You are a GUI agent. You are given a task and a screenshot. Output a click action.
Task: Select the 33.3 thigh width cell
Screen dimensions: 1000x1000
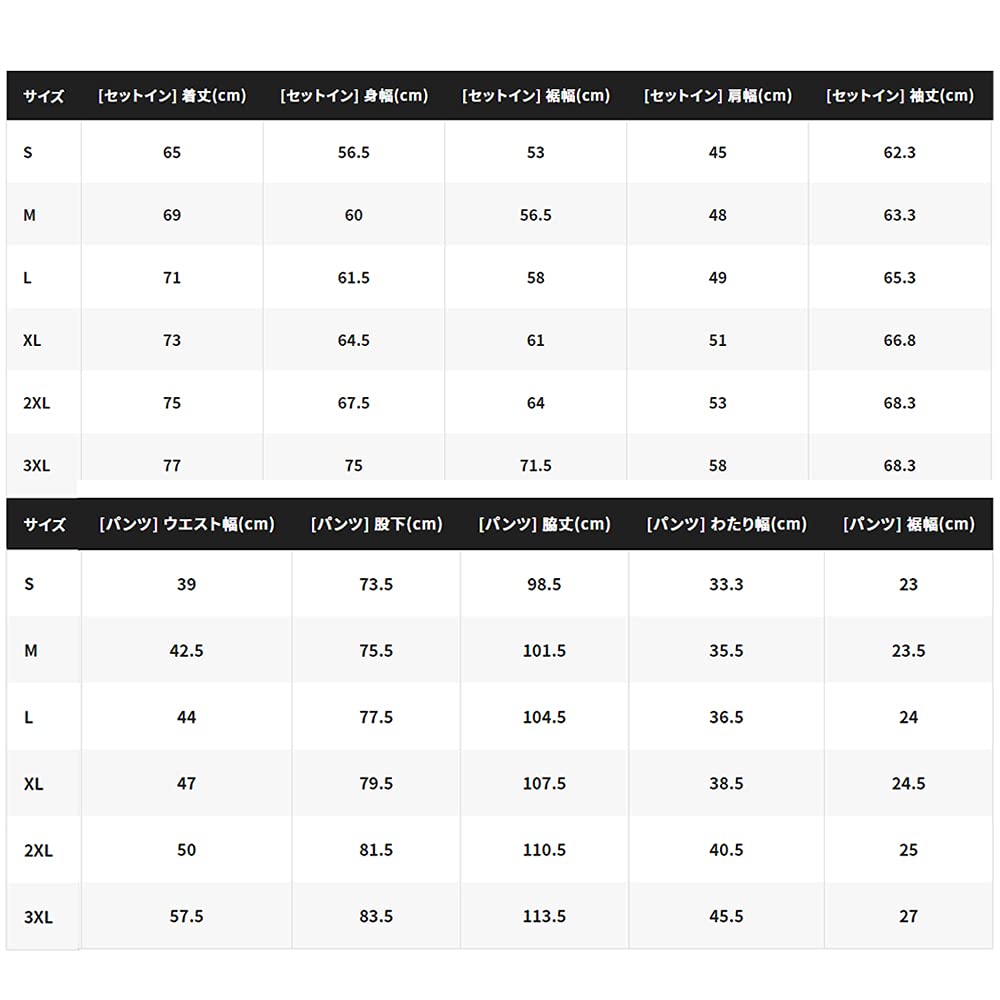726,584
